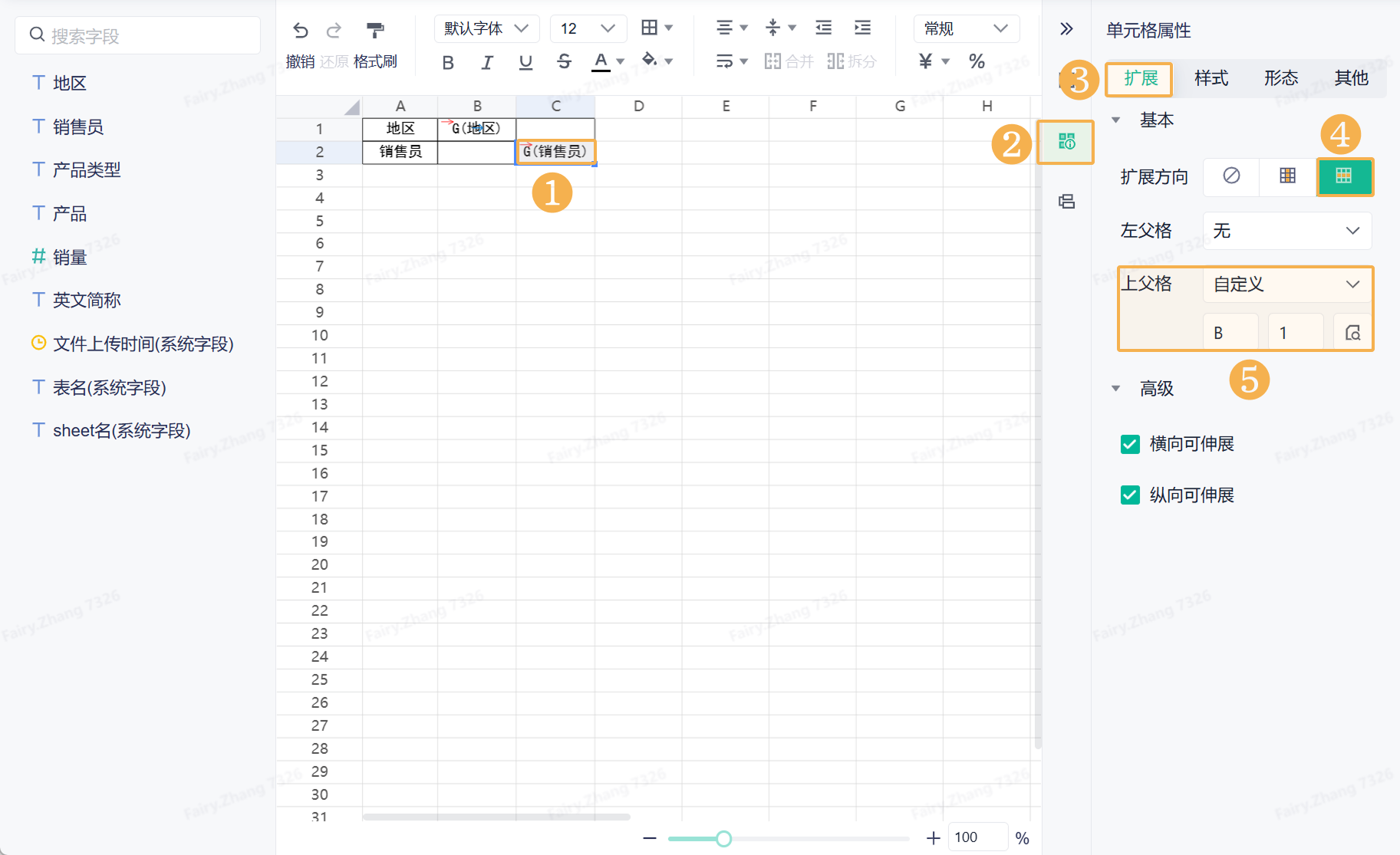This screenshot has height=855, width=1400.
Task: Click the search magnifier icon
Action: coord(37,35)
